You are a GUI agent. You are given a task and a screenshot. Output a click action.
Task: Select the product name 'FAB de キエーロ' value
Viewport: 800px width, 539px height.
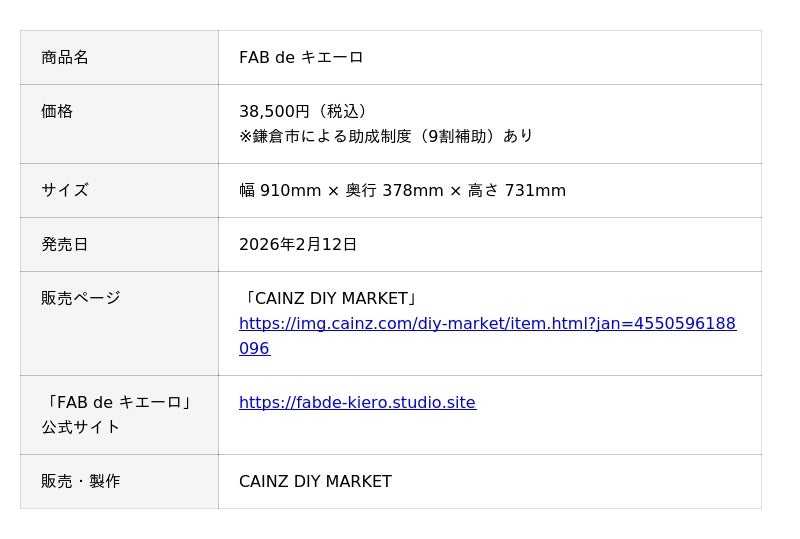point(301,58)
